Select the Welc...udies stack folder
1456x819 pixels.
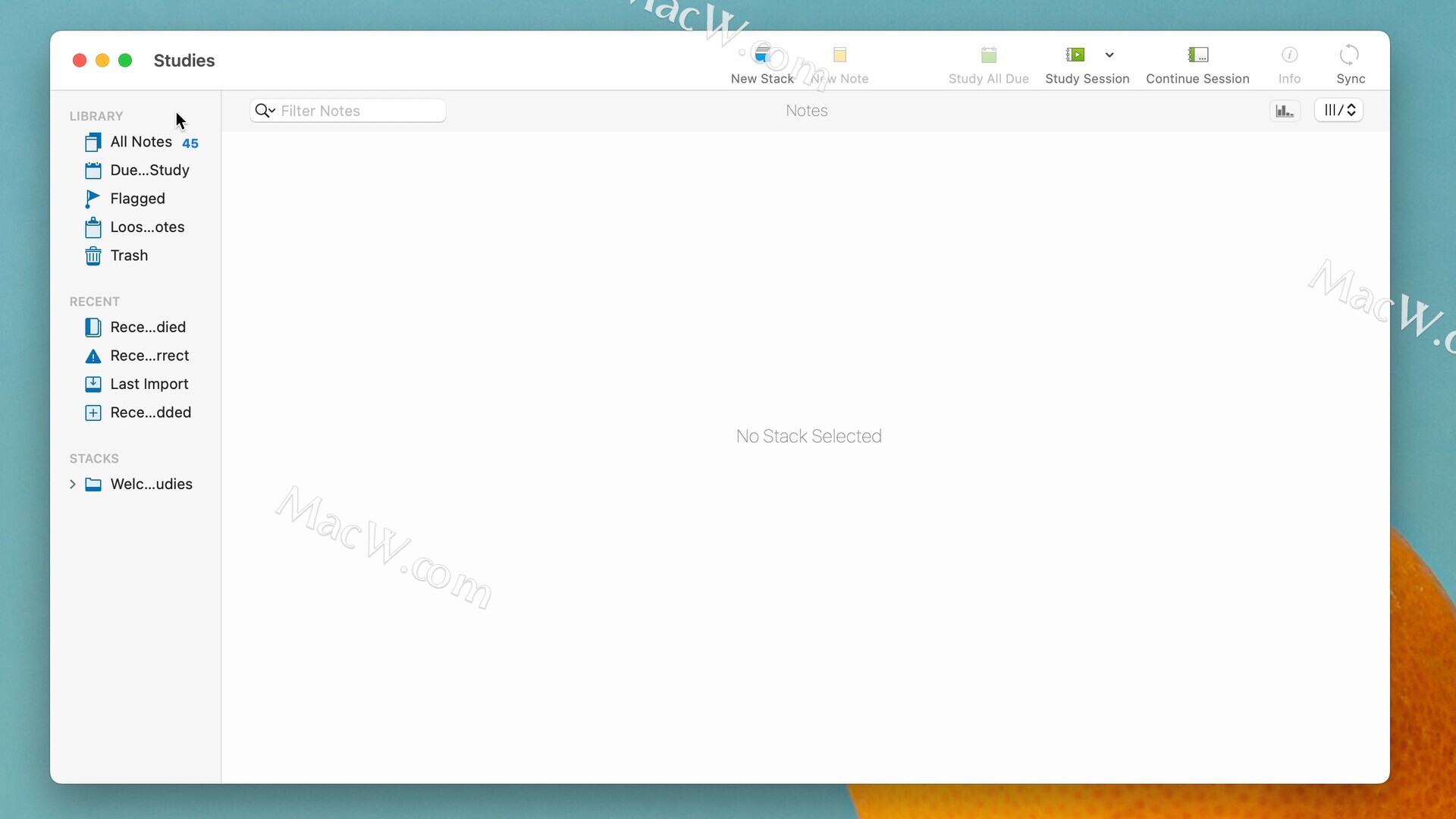[x=93, y=485]
